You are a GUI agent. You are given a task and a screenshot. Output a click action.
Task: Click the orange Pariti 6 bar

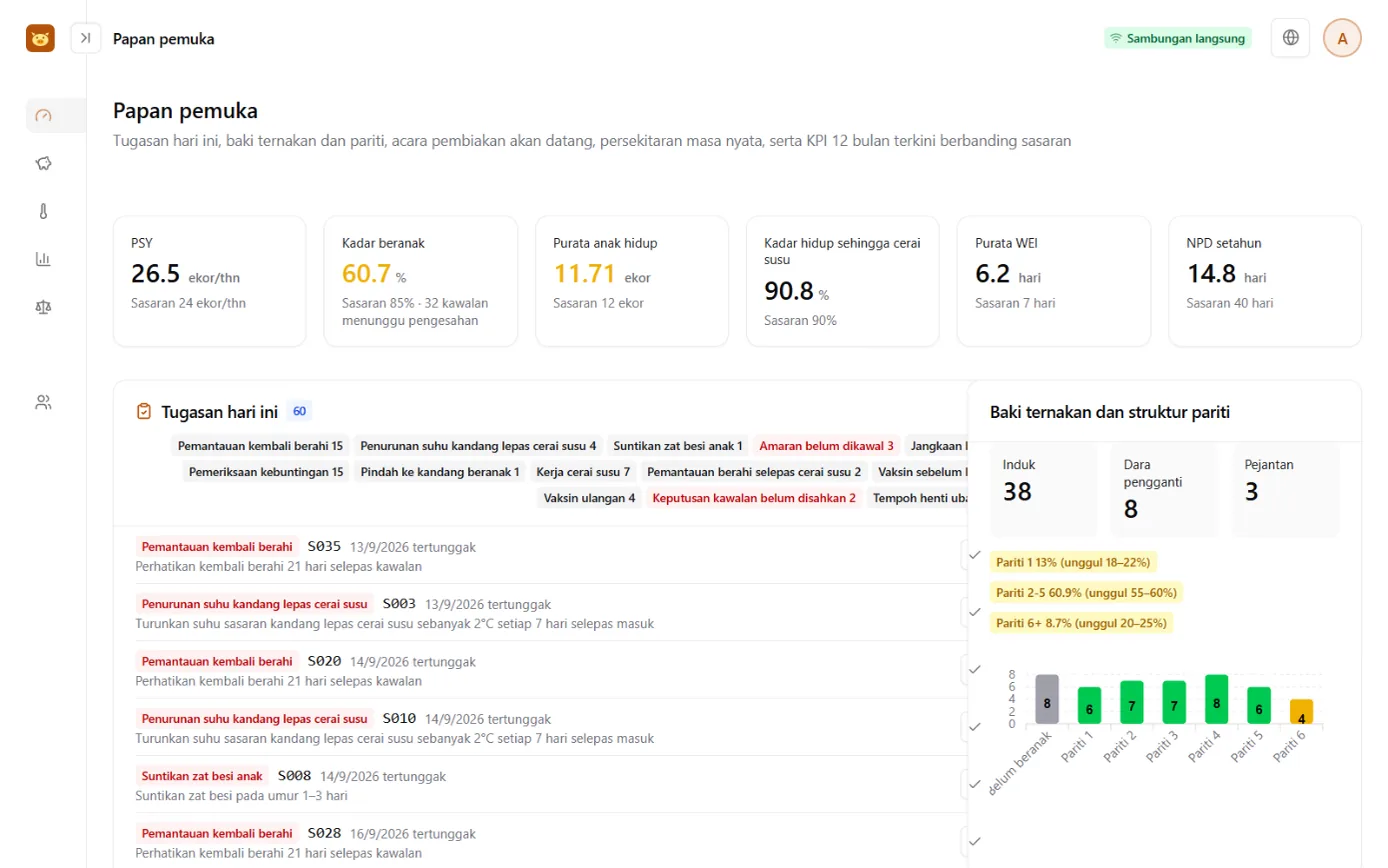coord(1301,712)
